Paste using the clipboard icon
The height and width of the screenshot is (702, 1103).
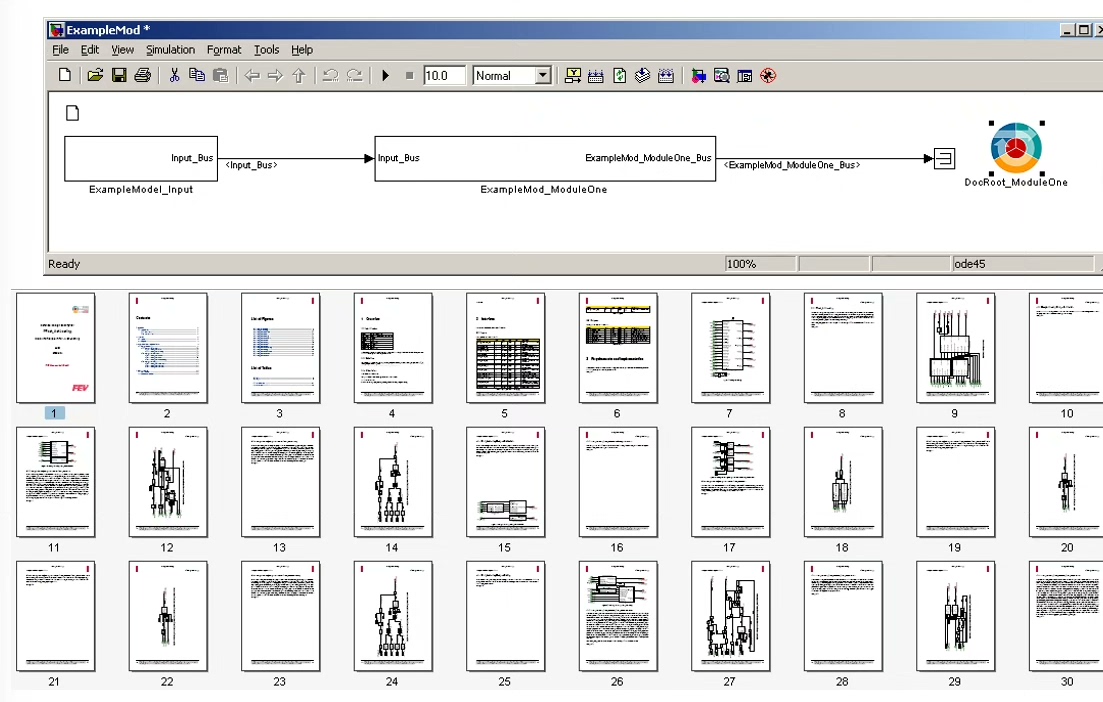click(x=220, y=75)
